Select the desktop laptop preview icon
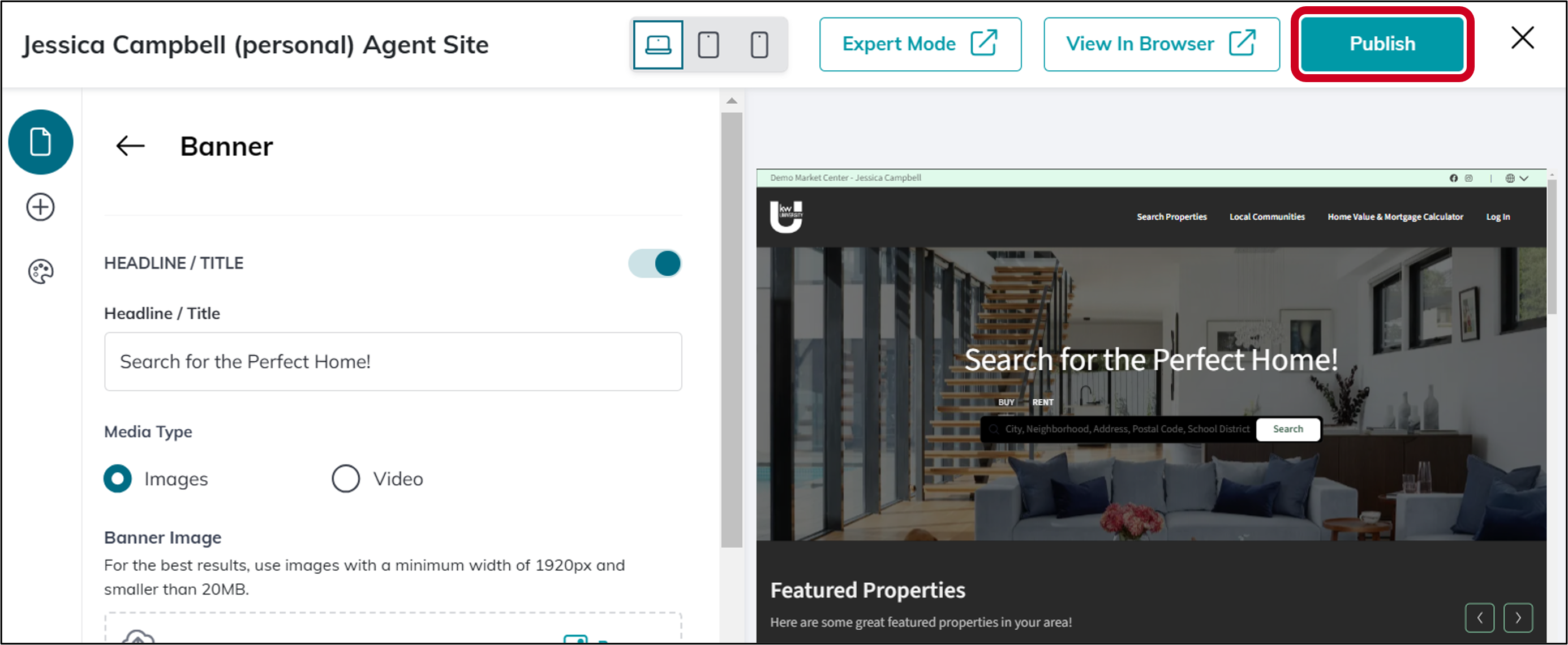This screenshot has height=645, width=1568. [658, 45]
